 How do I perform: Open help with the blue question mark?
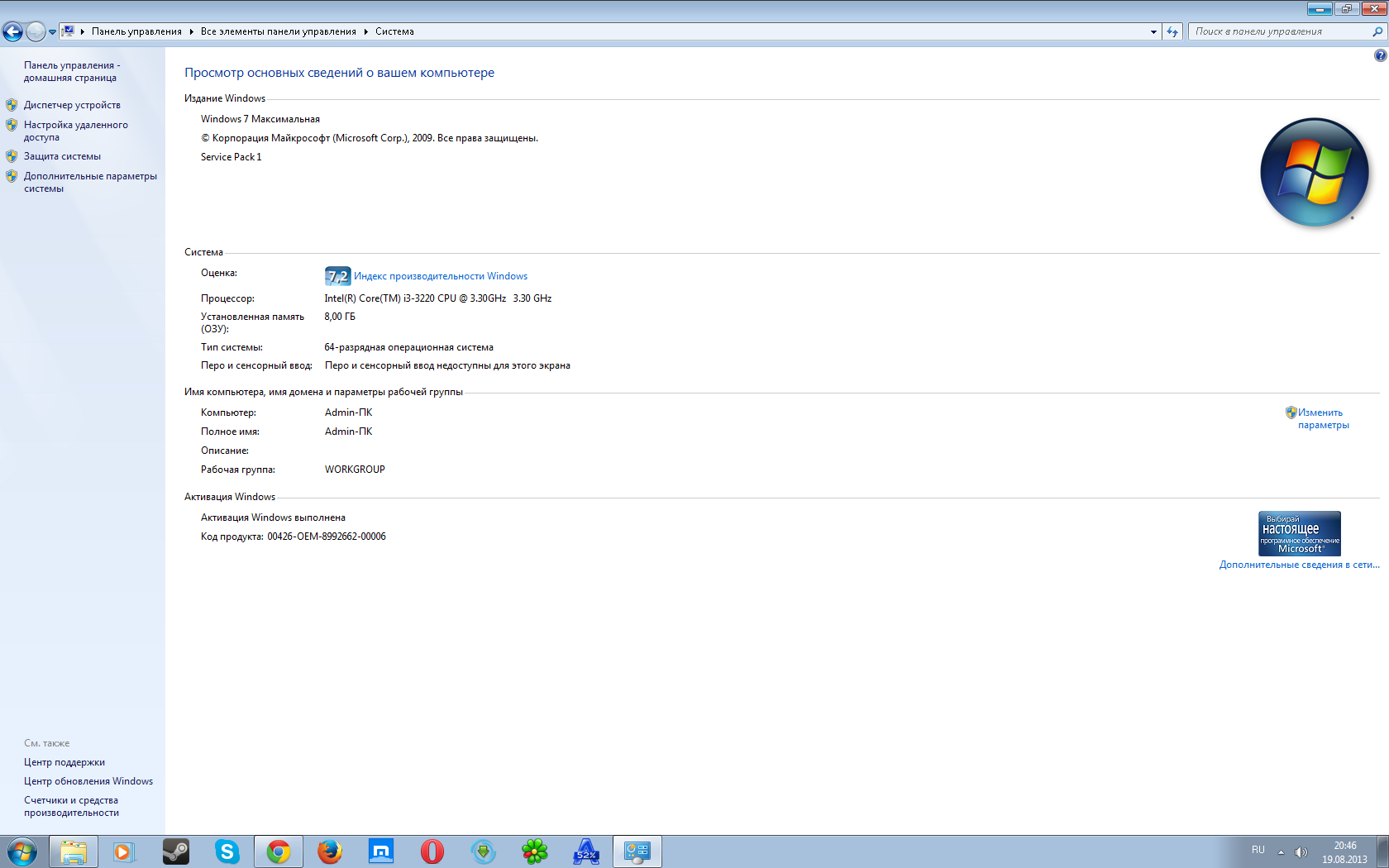point(1380,55)
